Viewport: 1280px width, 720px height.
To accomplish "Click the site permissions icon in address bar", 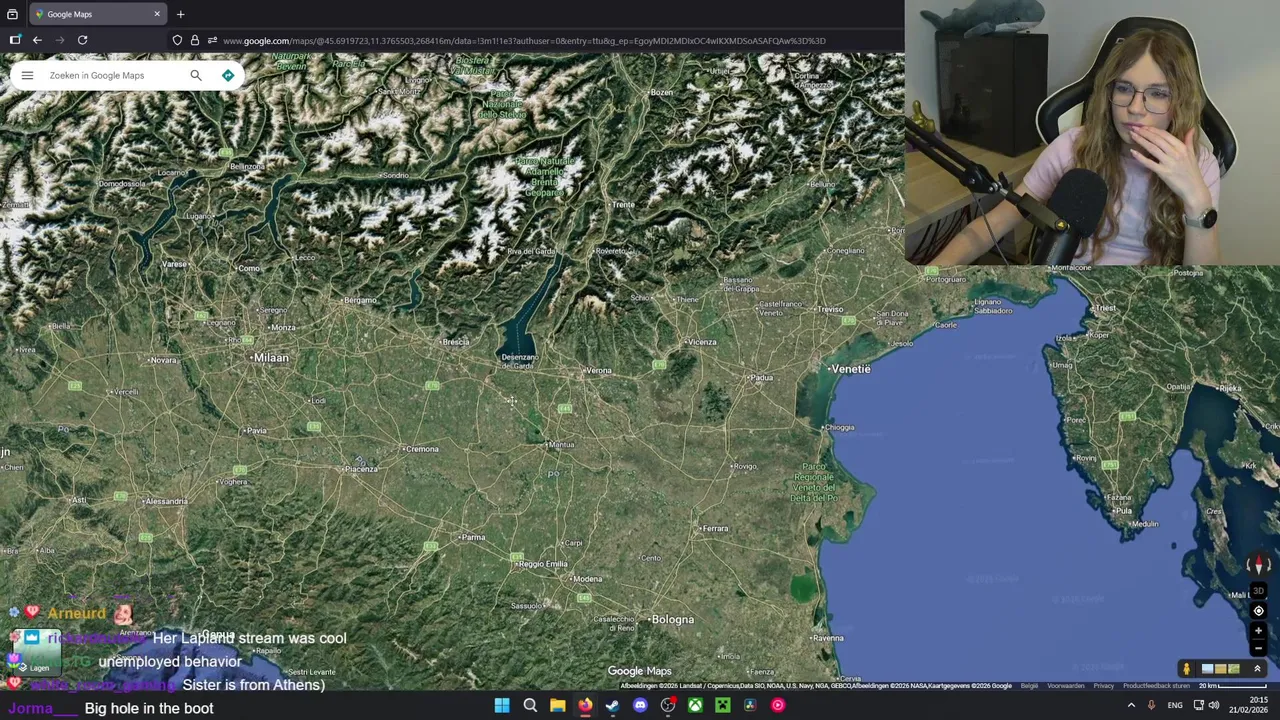I will (x=212, y=40).
